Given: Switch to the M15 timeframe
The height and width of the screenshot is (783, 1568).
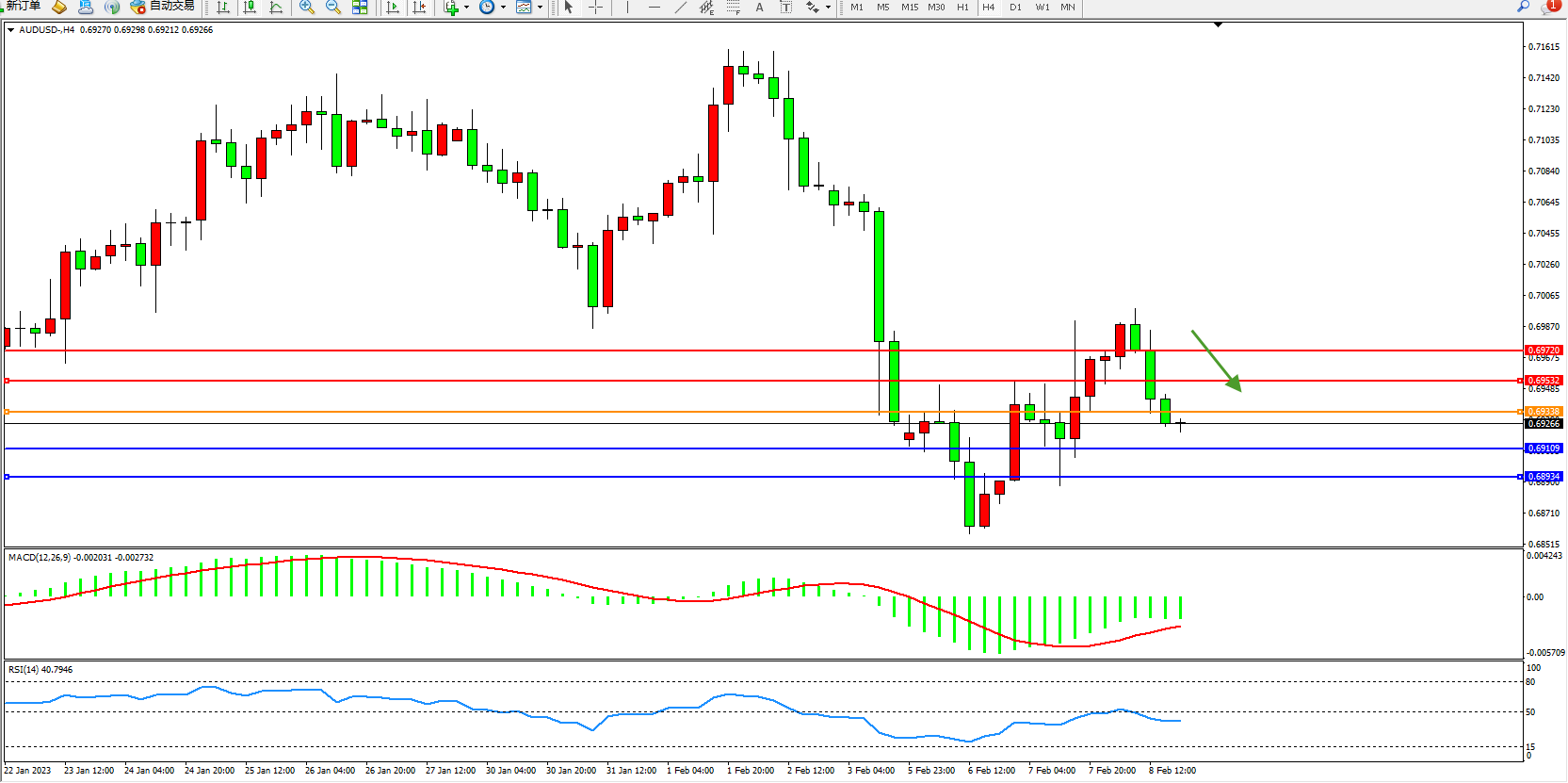Looking at the screenshot, I should point(909,8).
